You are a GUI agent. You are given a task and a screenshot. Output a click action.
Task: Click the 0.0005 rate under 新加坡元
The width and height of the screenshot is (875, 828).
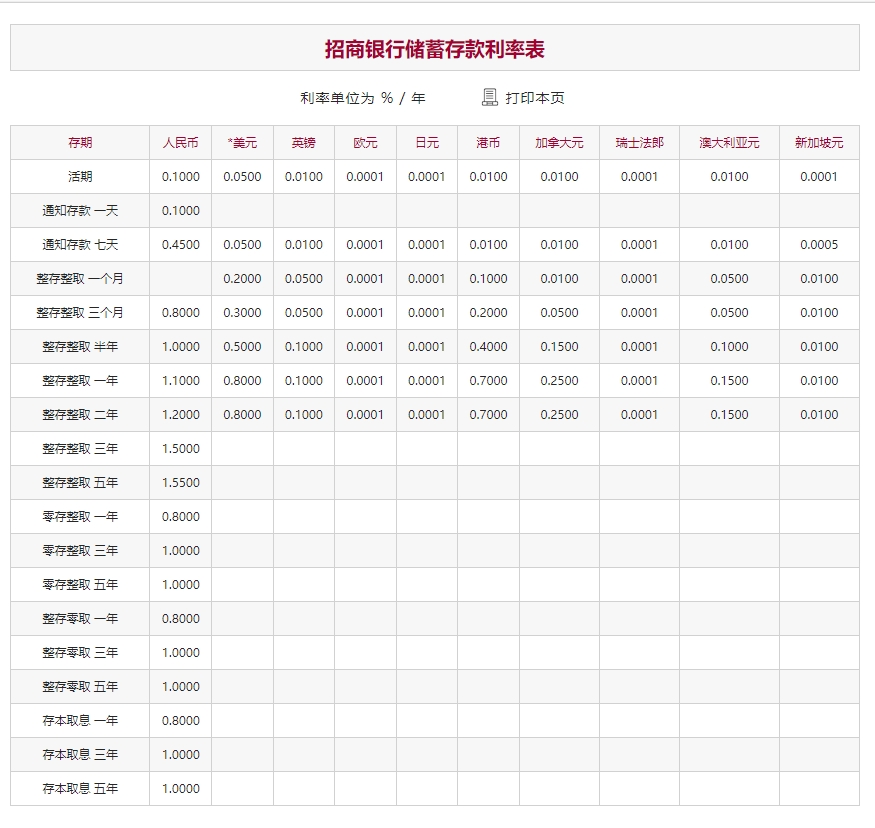[x=819, y=245]
